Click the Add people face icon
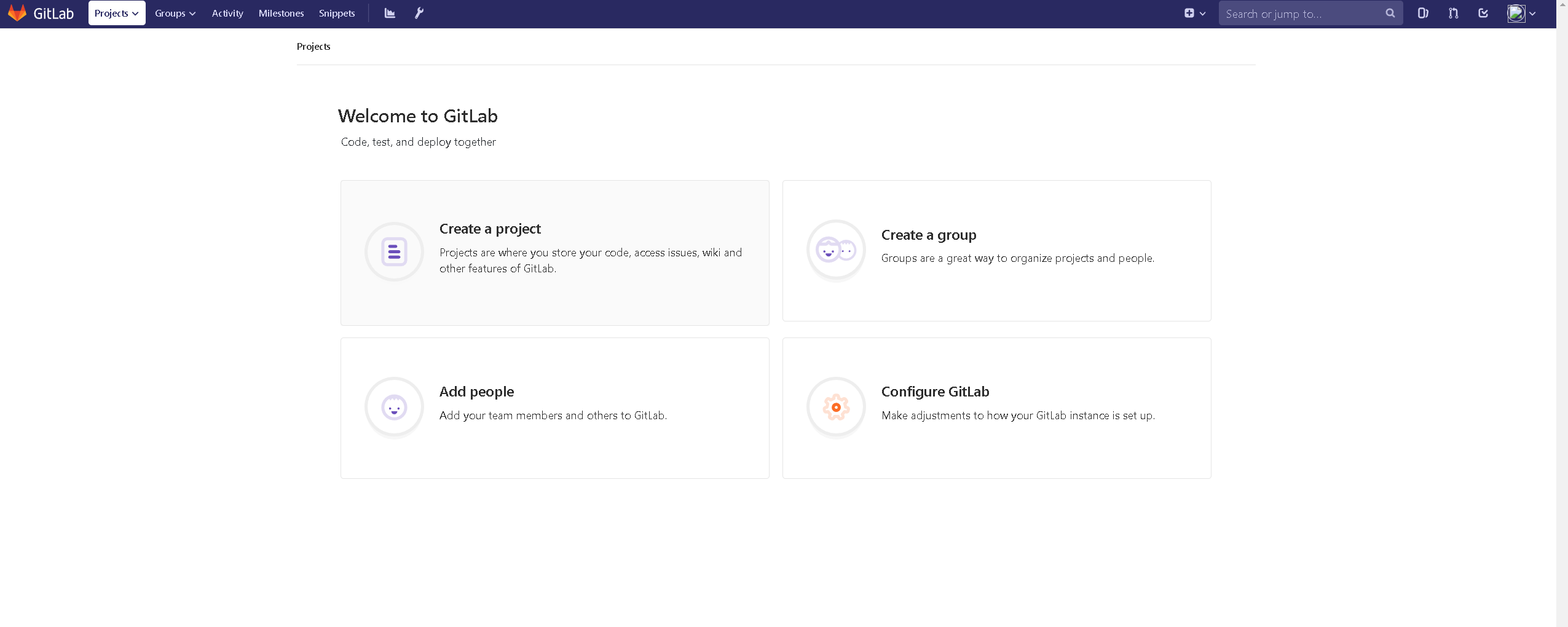The image size is (1568, 627). pos(394,407)
